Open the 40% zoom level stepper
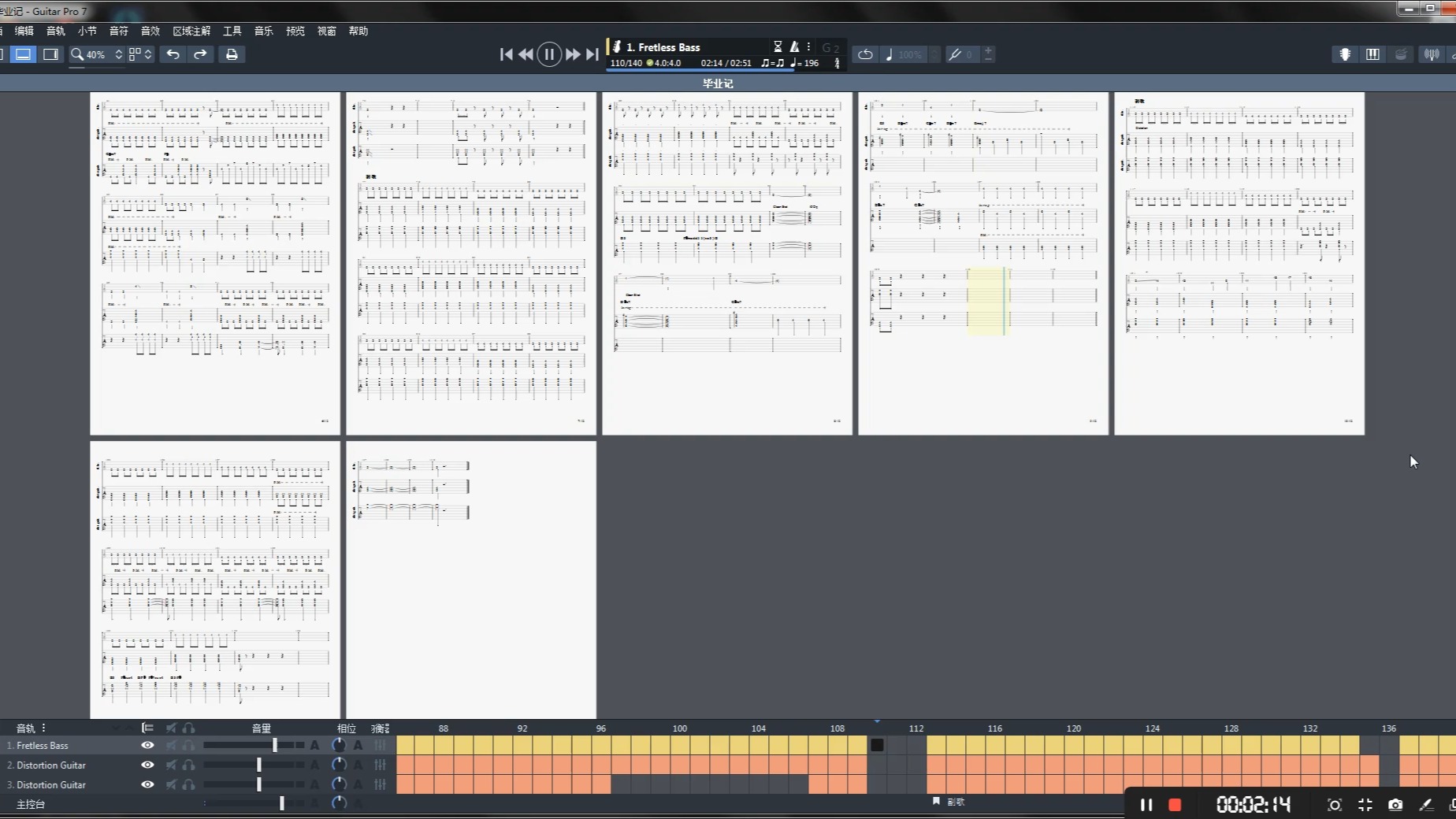The image size is (1456, 819). click(119, 54)
